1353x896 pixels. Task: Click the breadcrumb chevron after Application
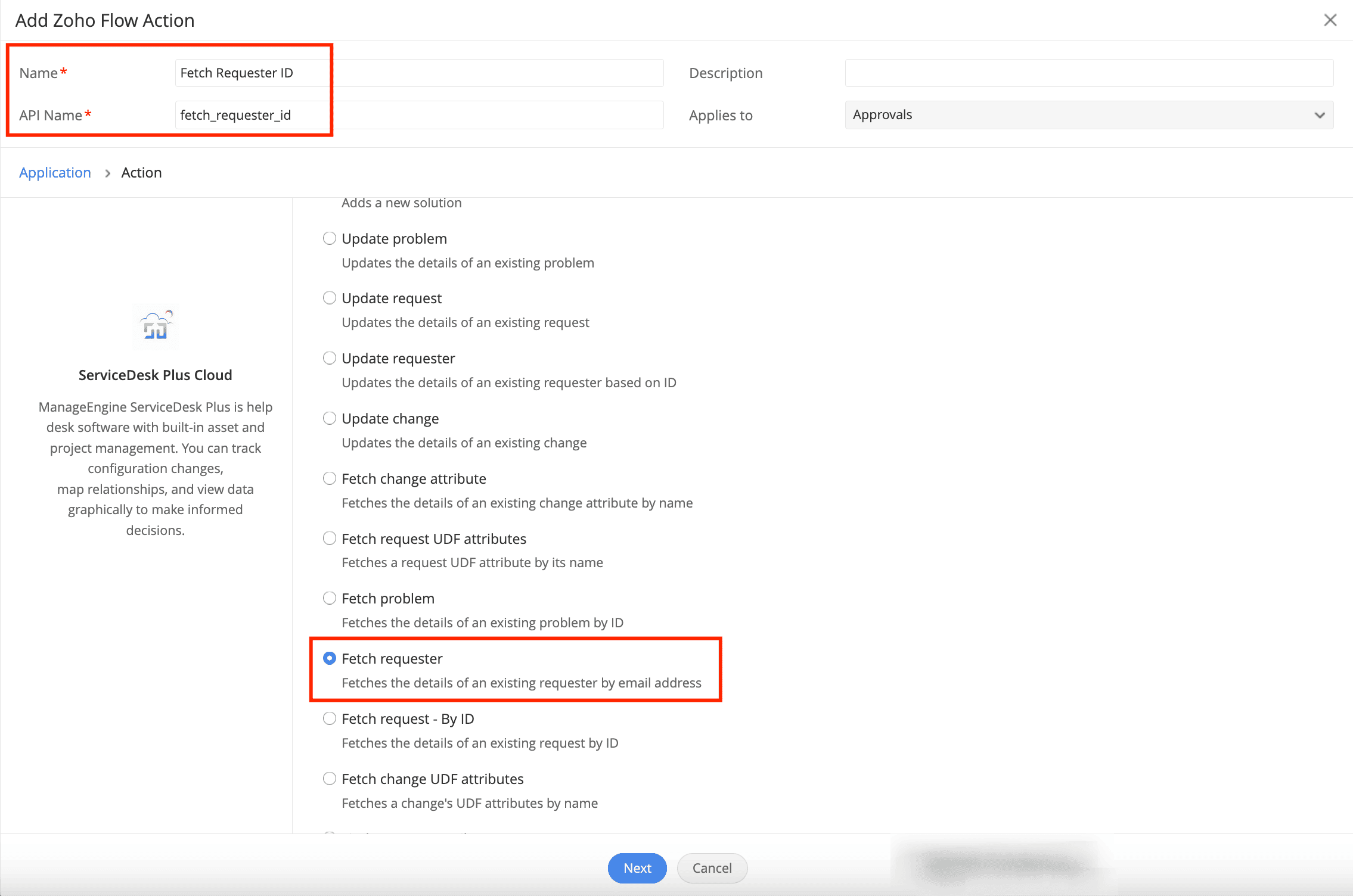coord(108,173)
